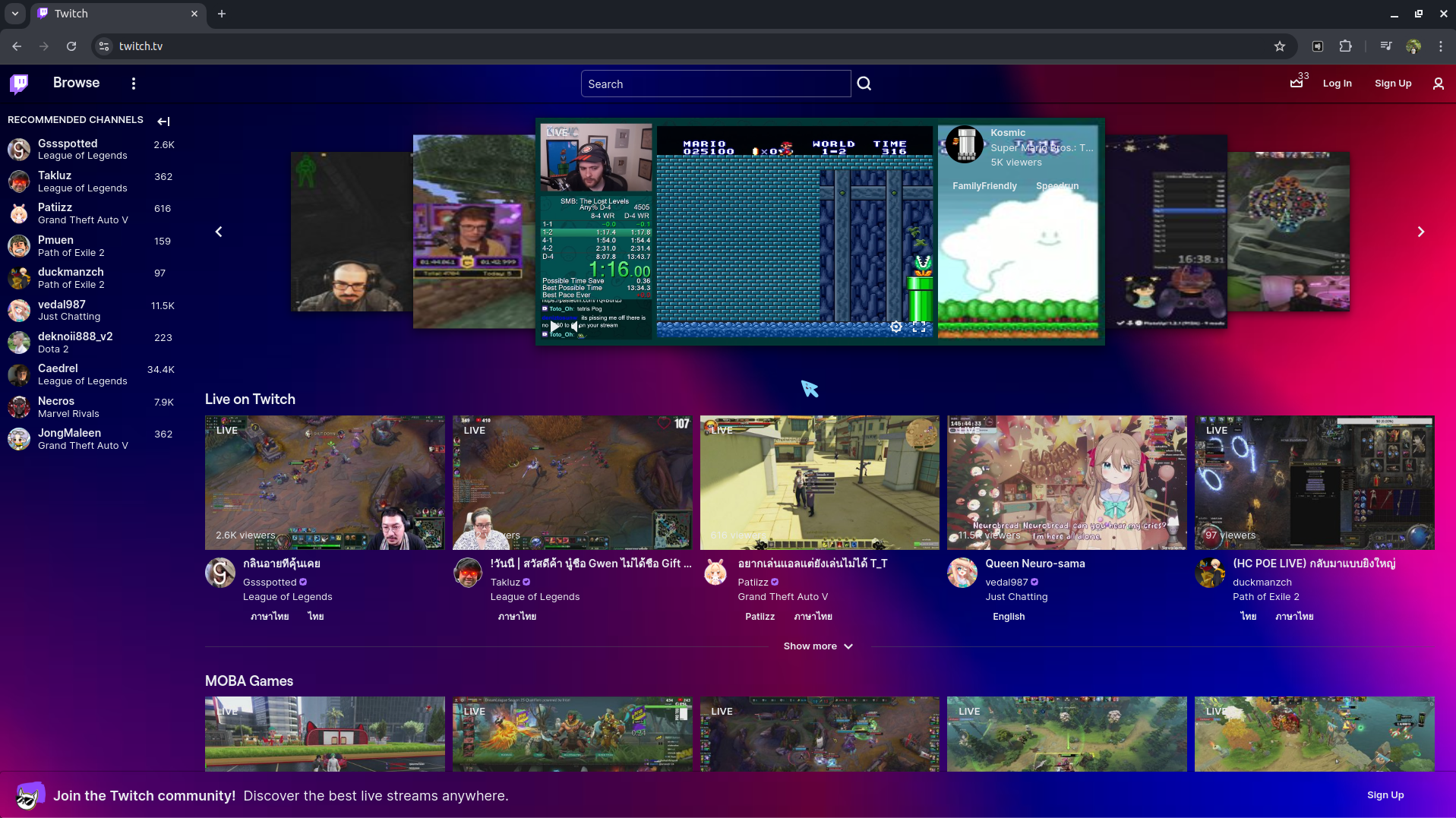Image resolution: width=1456 pixels, height=818 pixels.
Task: Toggle mute on the featured stream
Action: click(575, 326)
